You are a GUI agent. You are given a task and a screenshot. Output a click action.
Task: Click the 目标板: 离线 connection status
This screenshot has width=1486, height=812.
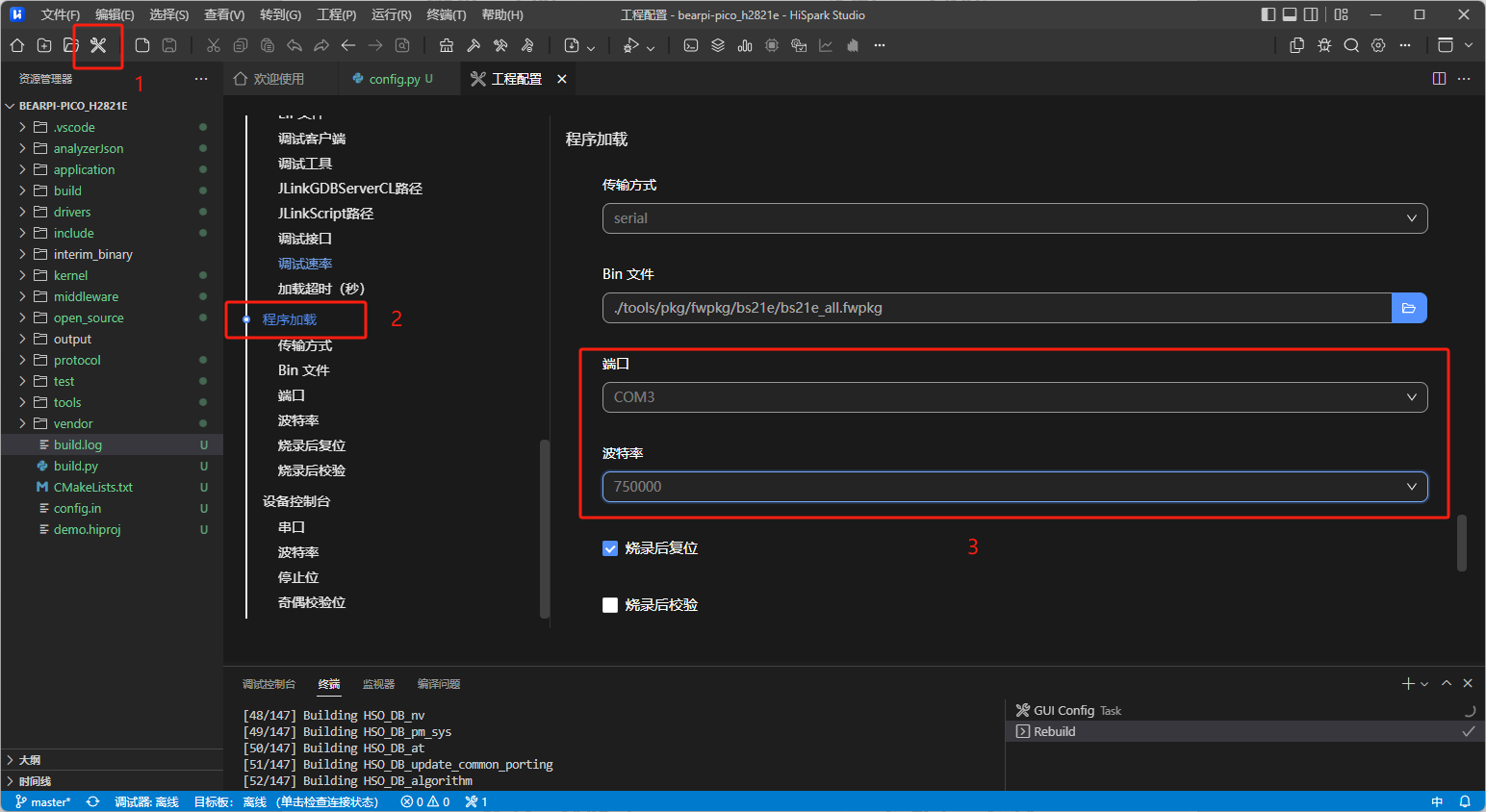point(286,801)
